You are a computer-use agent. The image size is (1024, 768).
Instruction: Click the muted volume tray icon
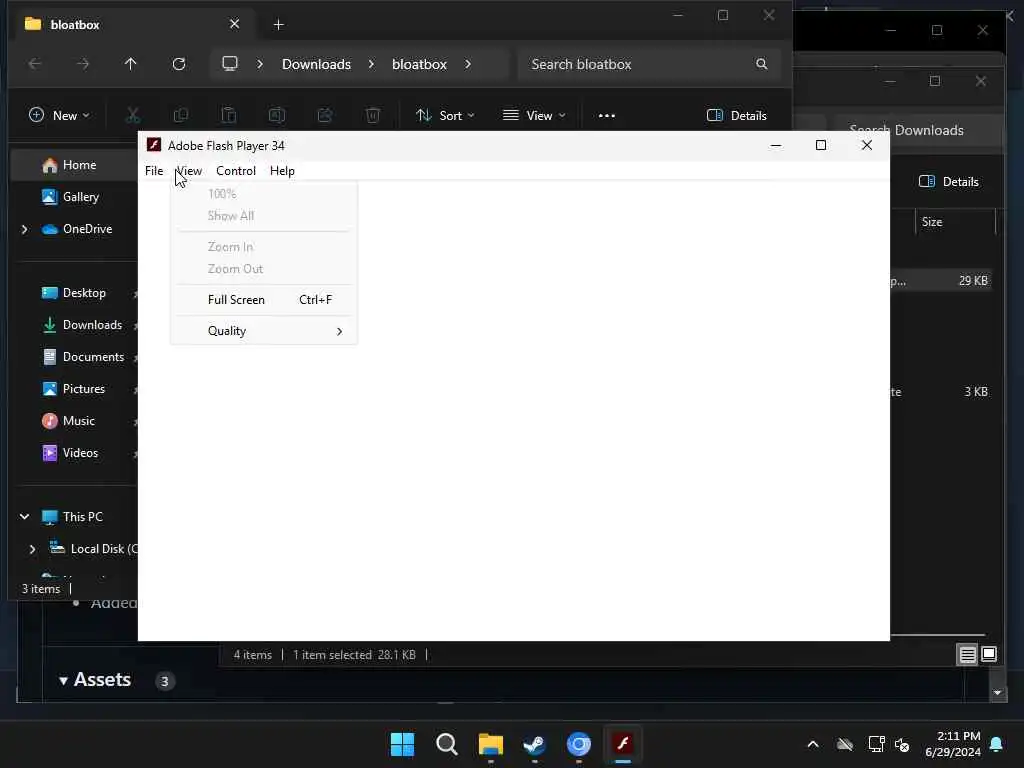click(902, 744)
